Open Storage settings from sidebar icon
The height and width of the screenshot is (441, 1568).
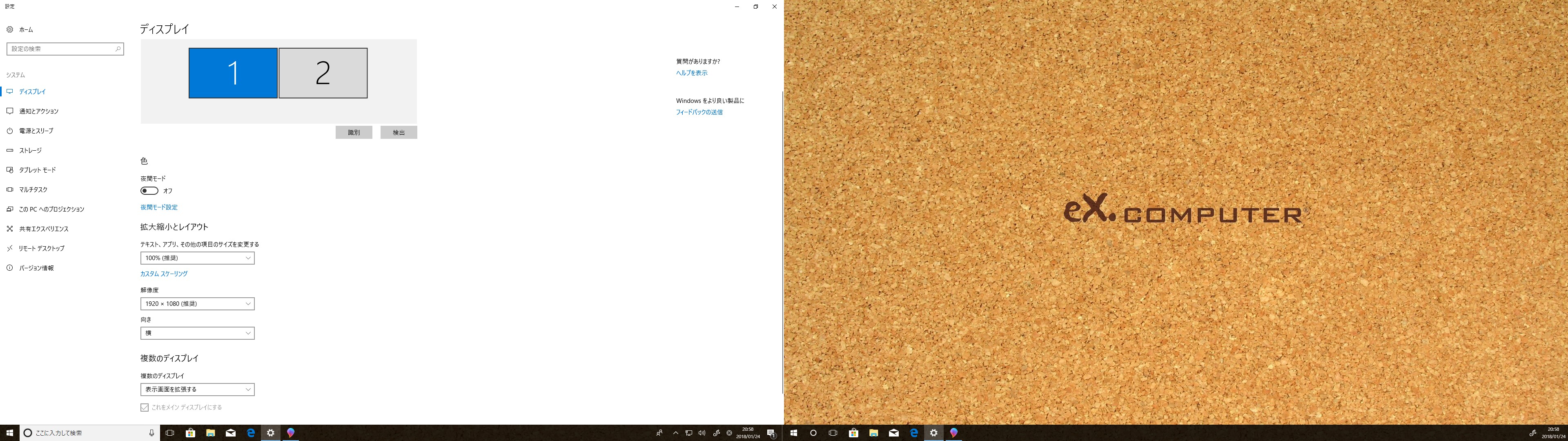click(10, 150)
